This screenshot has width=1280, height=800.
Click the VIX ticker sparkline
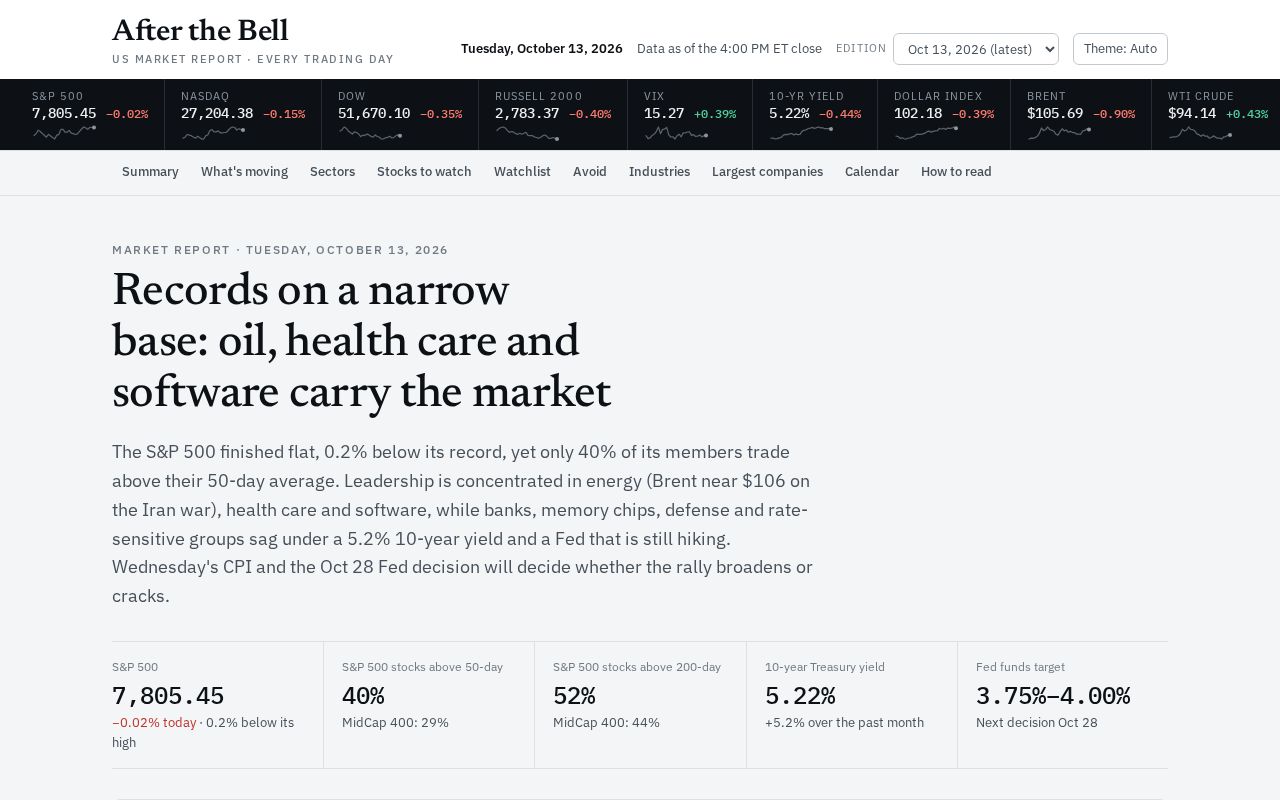point(676,132)
